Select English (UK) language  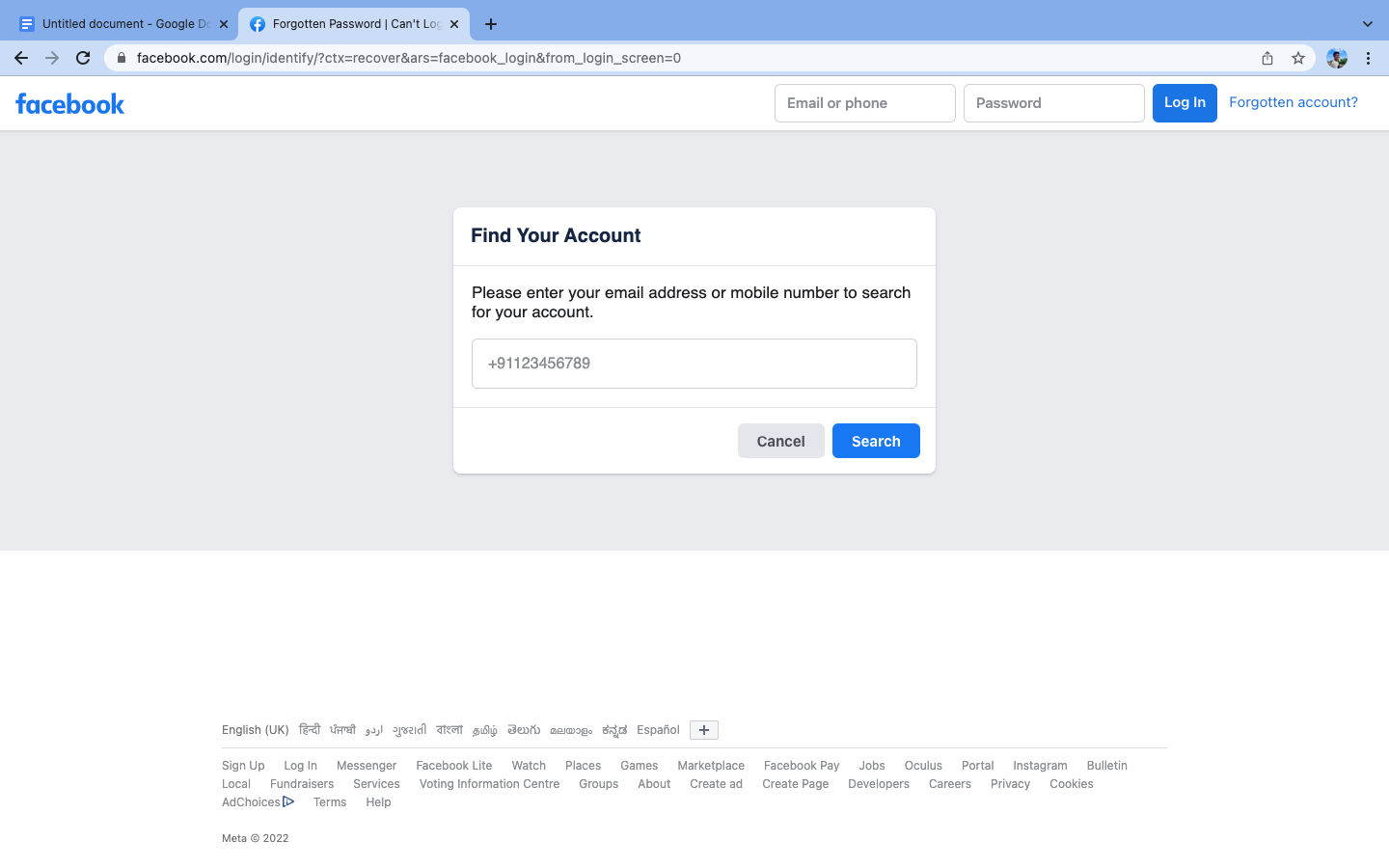[x=256, y=730]
